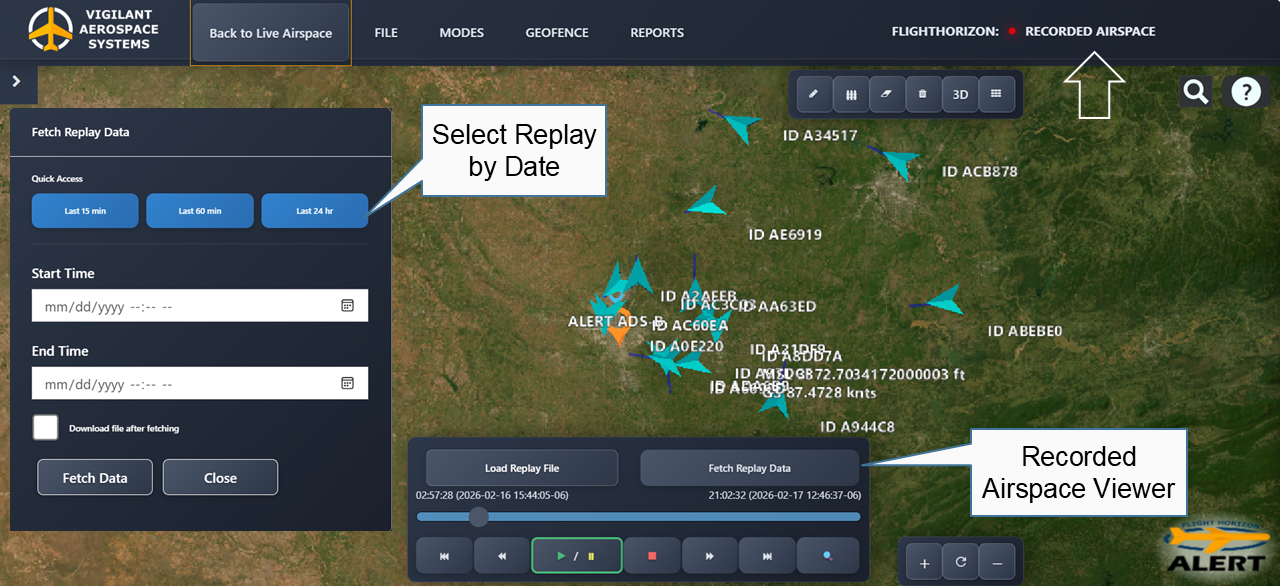Viewport: 1280px width, 586px height.
Task: Click the Fetch Data button
Action: 95,478
